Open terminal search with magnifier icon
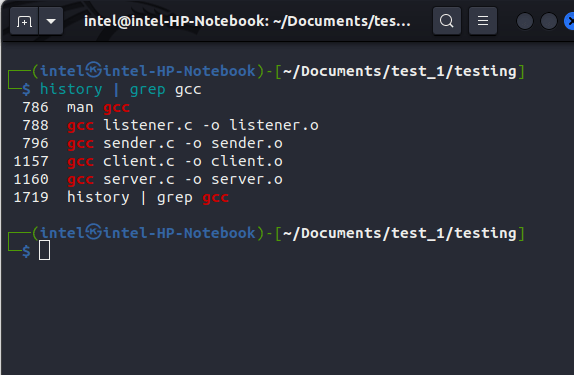Image resolution: width=574 pixels, height=375 pixels. tap(447, 21)
